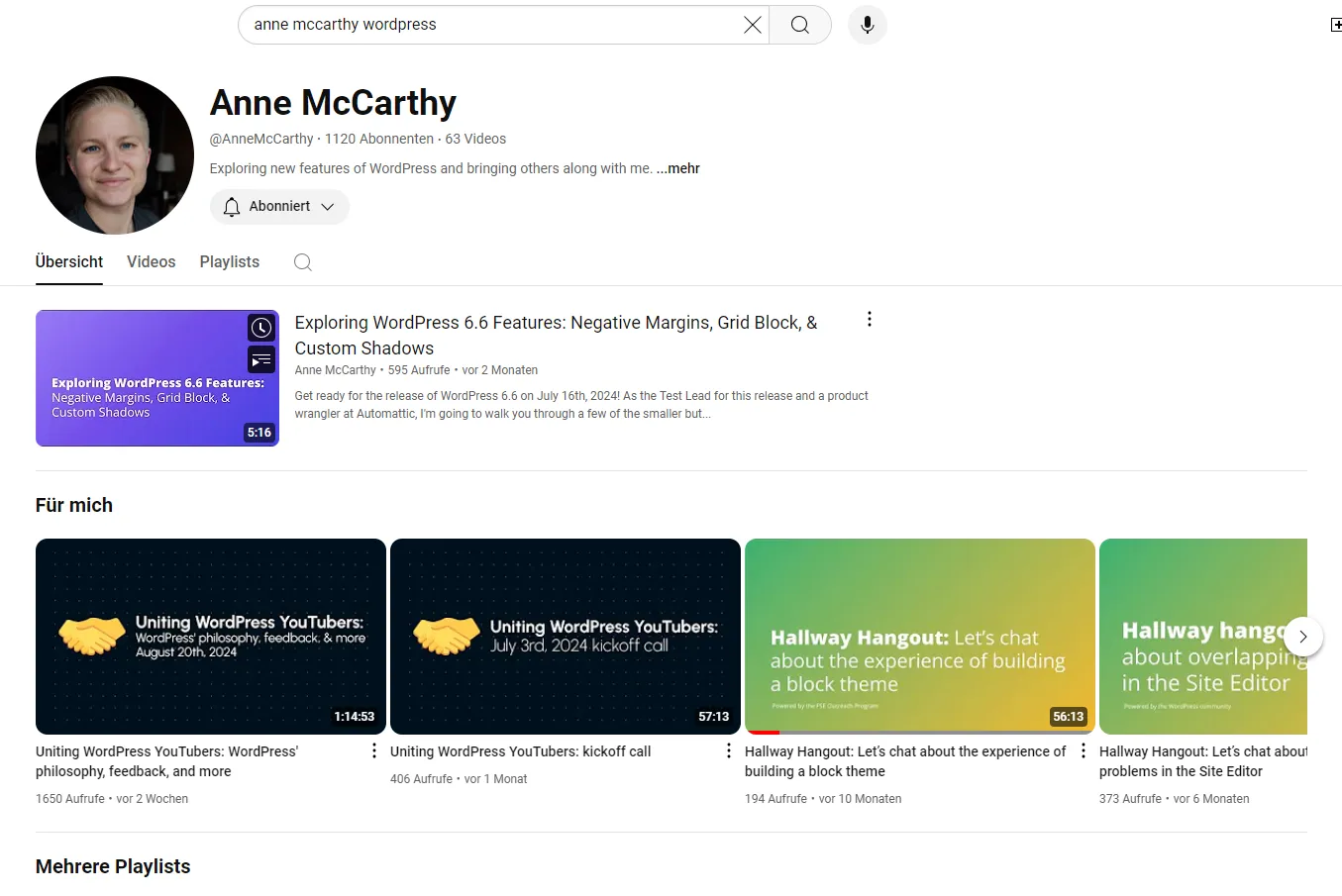
Task: Open the block theme Hallway Hangout title link
Action: click(905, 761)
